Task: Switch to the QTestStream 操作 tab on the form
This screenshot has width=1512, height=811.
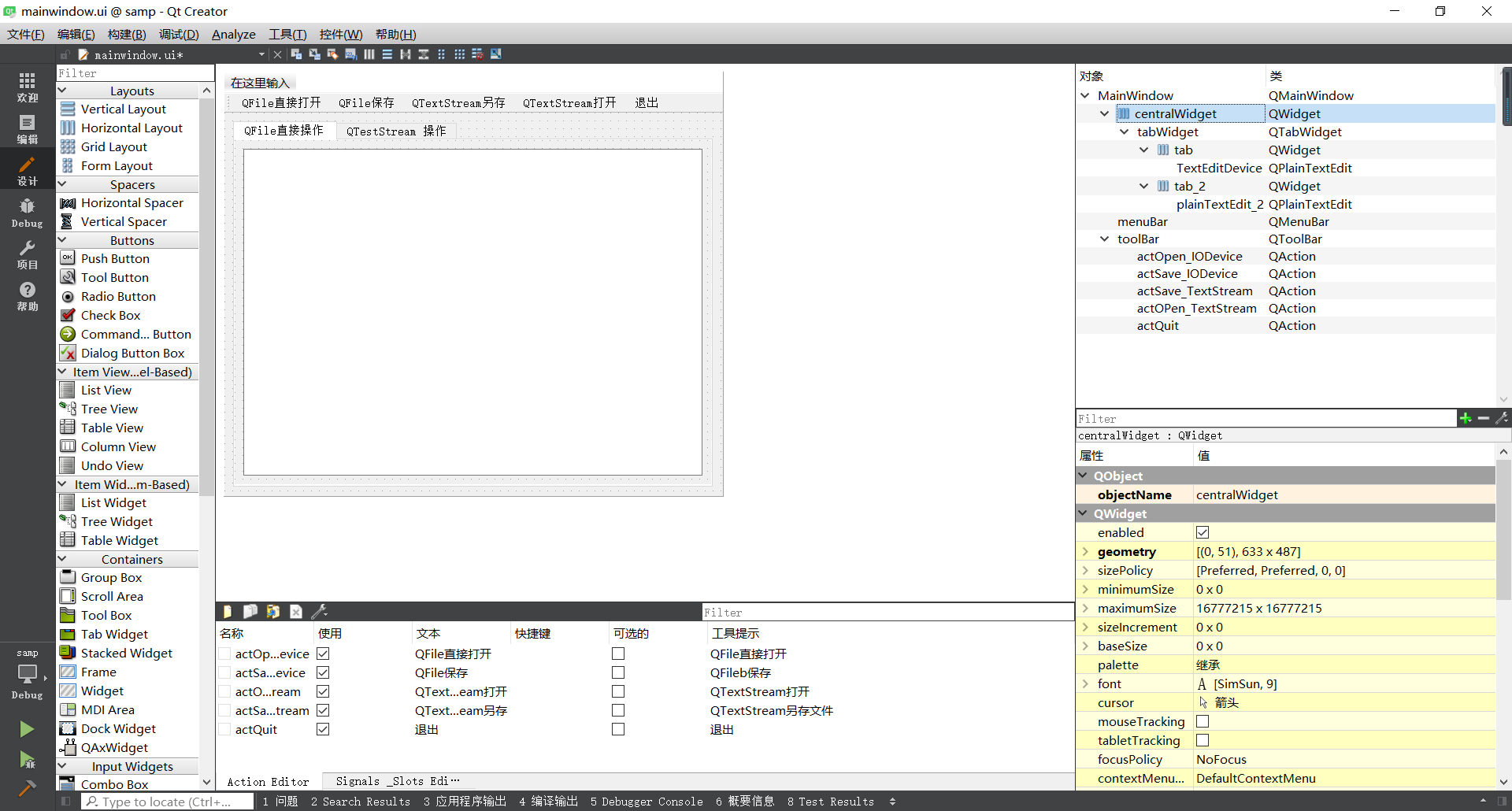Action: click(x=396, y=131)
